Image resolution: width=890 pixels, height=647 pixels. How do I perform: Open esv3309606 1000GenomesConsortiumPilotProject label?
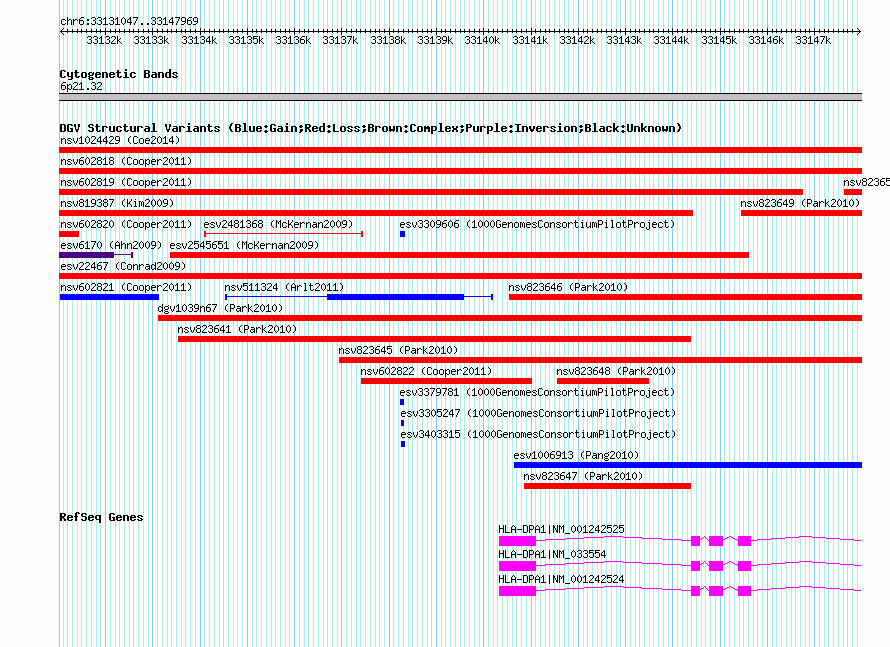pos(537,224)
